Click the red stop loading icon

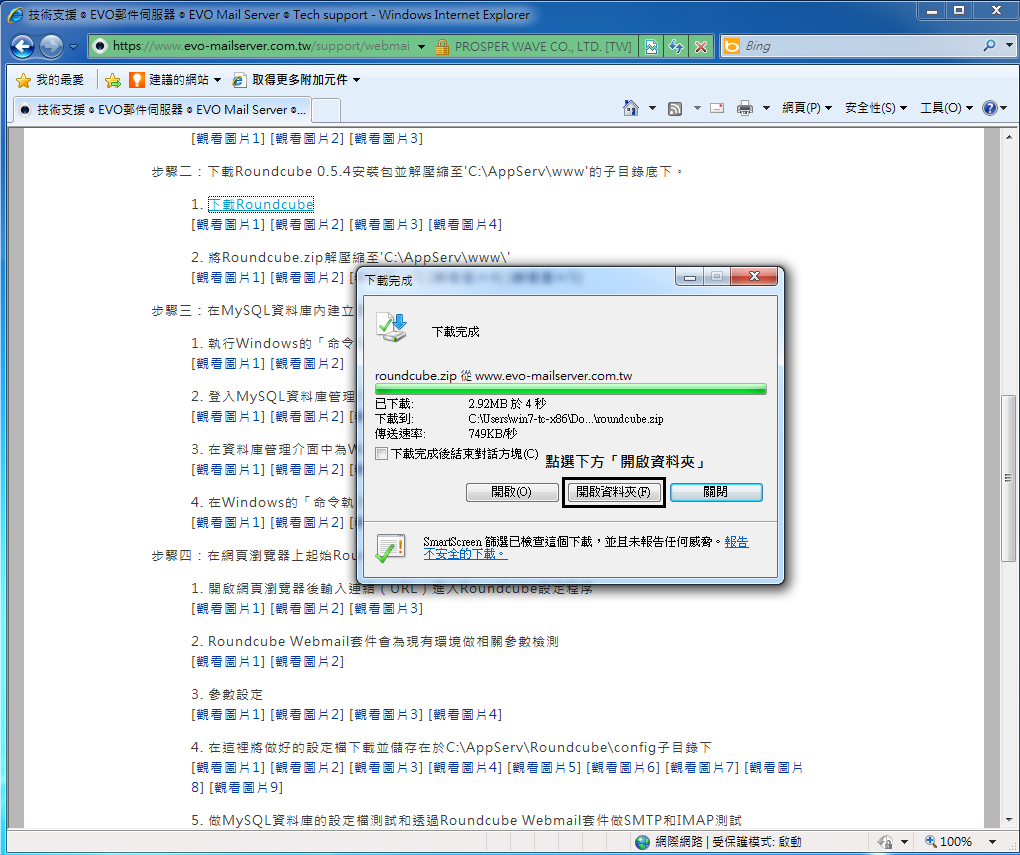701,46
